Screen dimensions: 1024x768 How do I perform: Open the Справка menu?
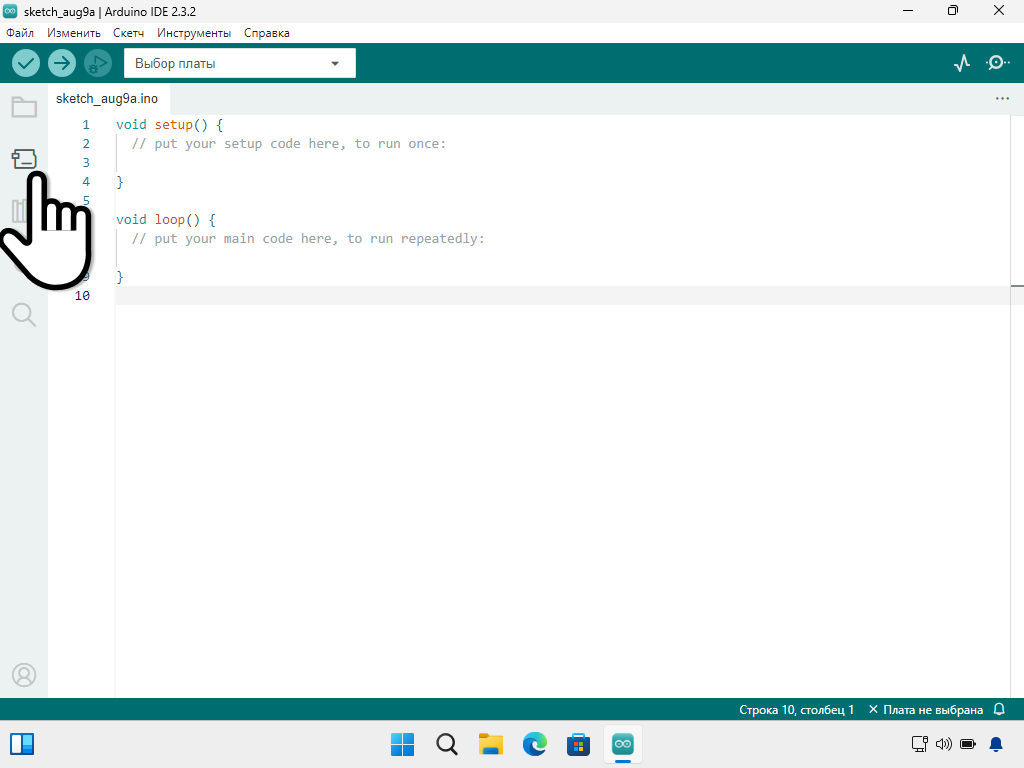pos(266,33)
